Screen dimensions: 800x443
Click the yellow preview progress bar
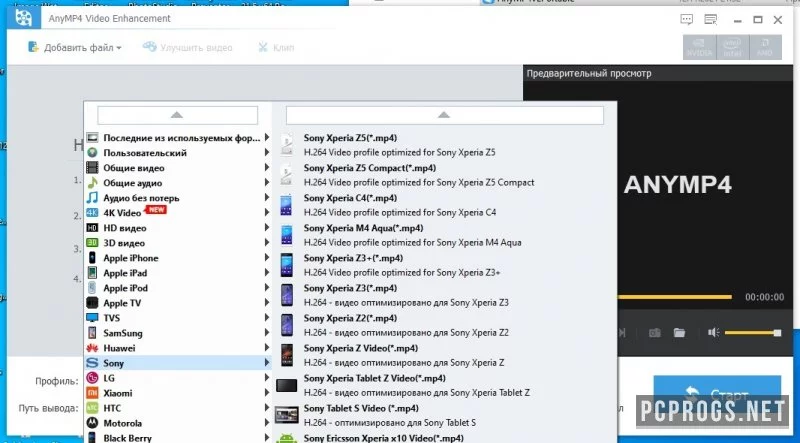674,297
